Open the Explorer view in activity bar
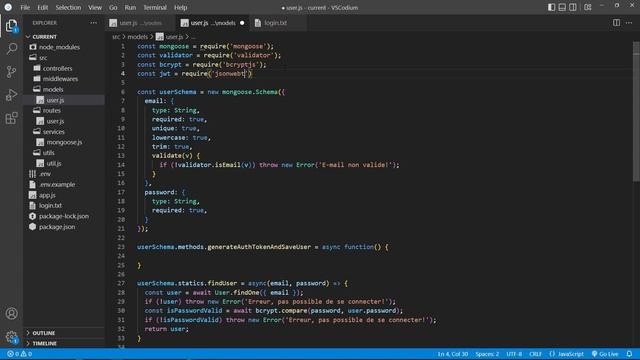This screenshot has height=360, width=640. (x=11, y=26)
